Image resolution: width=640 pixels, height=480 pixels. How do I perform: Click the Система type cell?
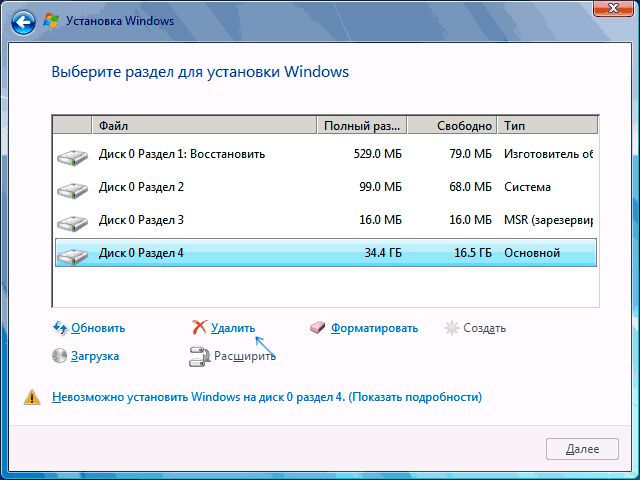pyautogui.click(x=527, y=187)
